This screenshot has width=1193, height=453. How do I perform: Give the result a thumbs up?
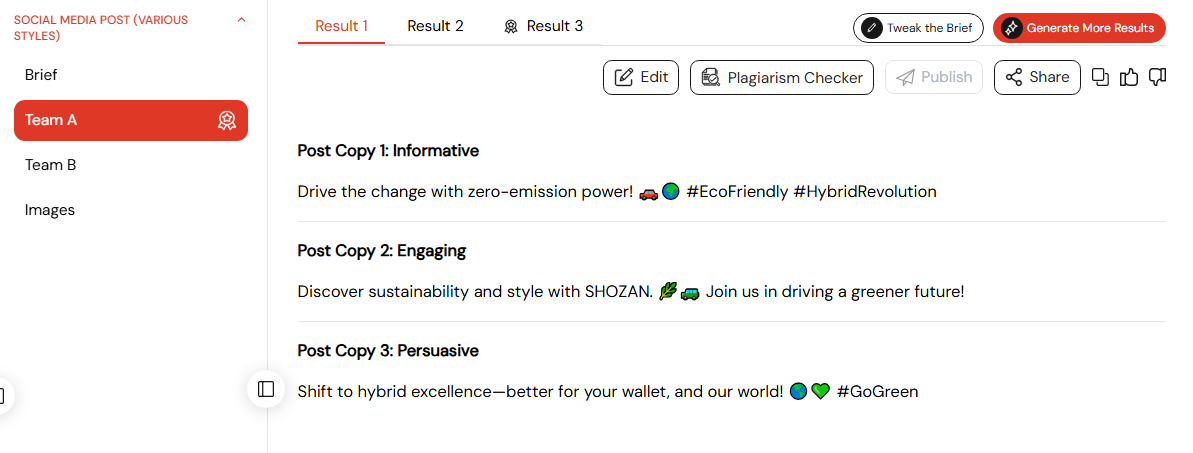1129,77
